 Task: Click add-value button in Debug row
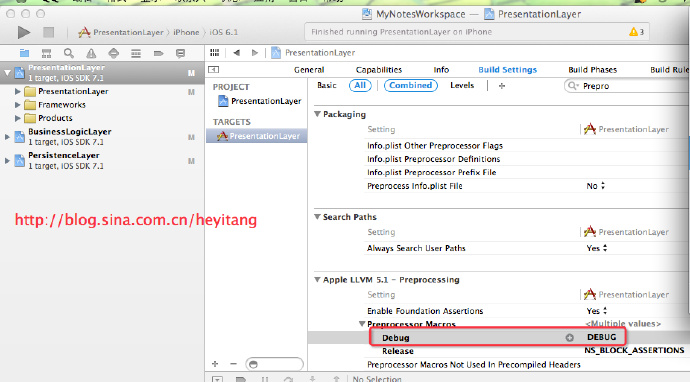pyautogui.click(x=569, y=338)
